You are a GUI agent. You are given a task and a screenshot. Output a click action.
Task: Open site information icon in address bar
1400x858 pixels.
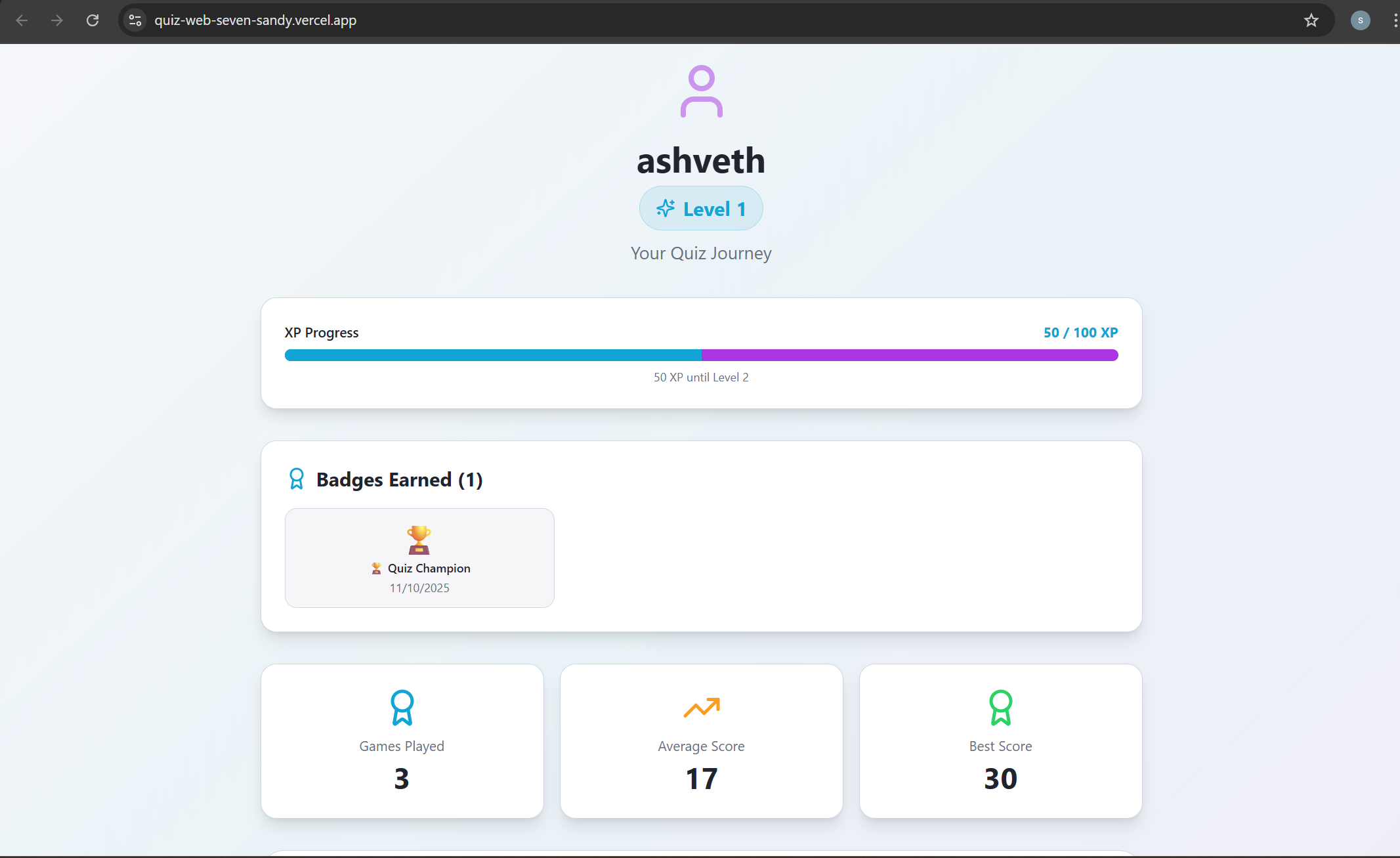(135, 20)
